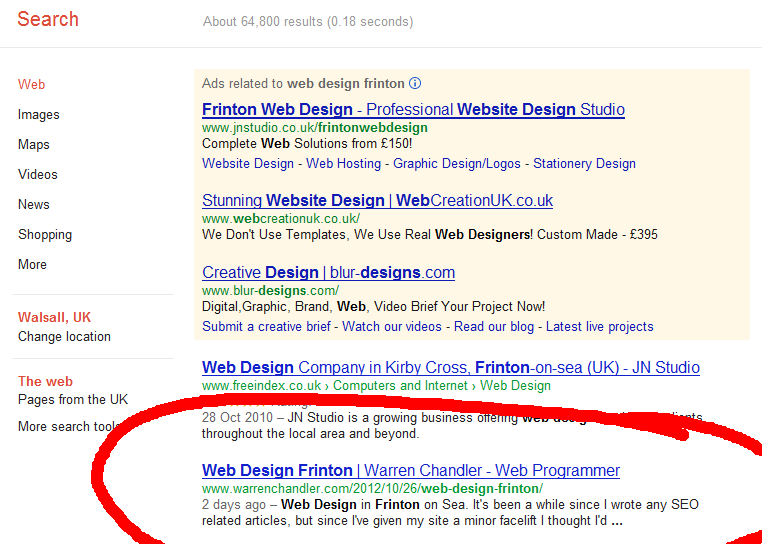
Task: Click the freeindex.co.uk breadcrumb URL
Action: 377,386
